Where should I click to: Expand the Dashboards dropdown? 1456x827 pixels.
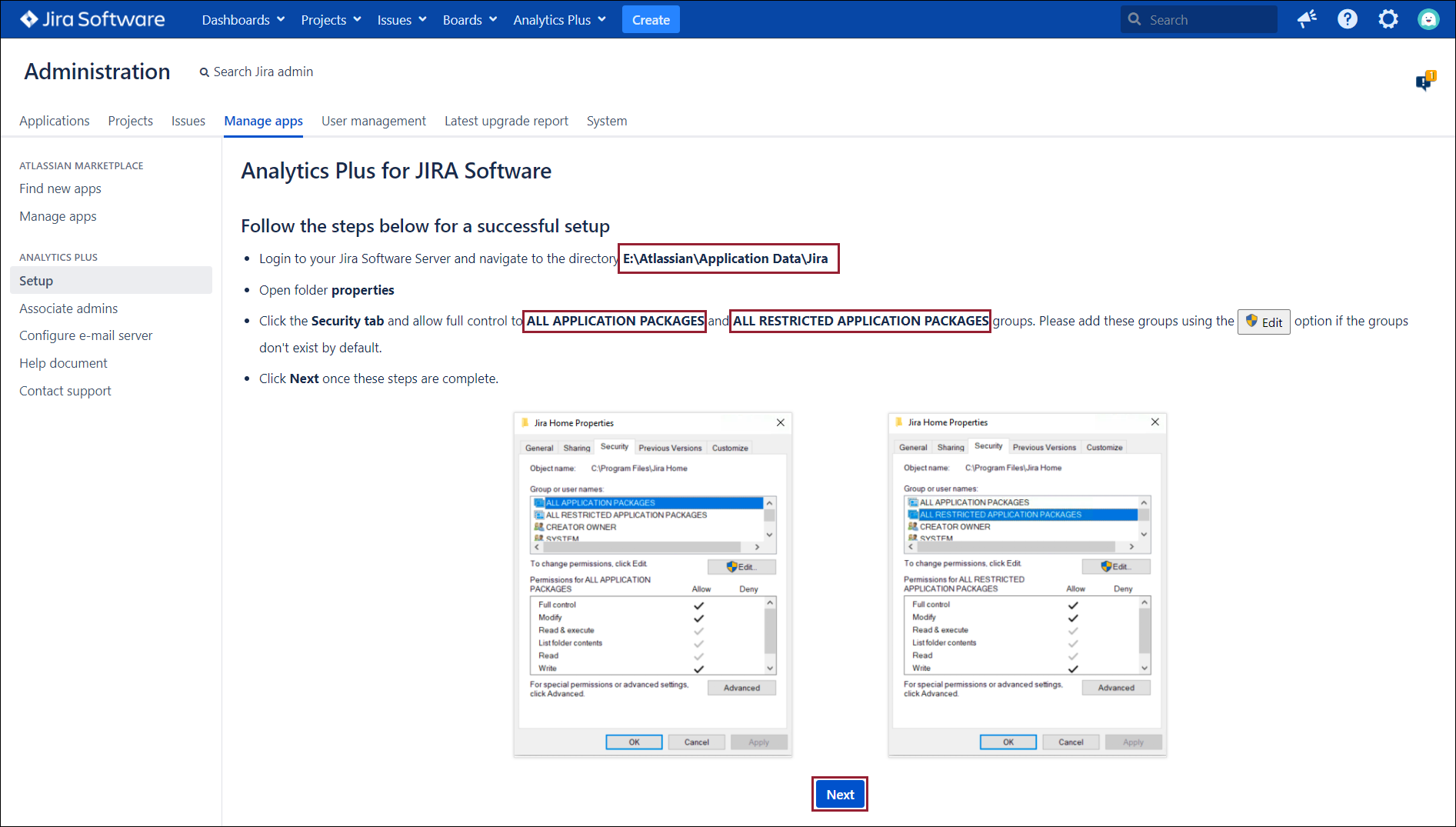tap(243, 20)
